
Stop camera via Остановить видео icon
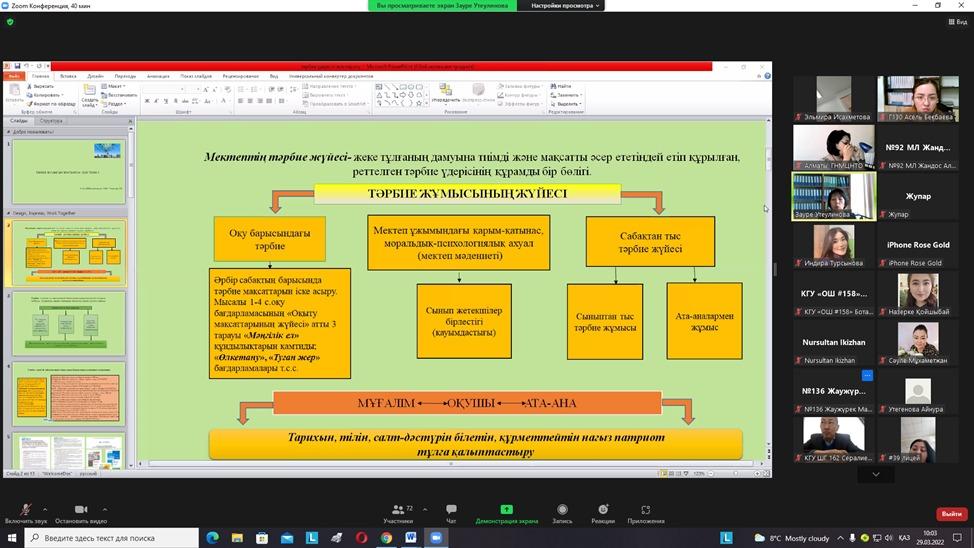coord(81,510)
